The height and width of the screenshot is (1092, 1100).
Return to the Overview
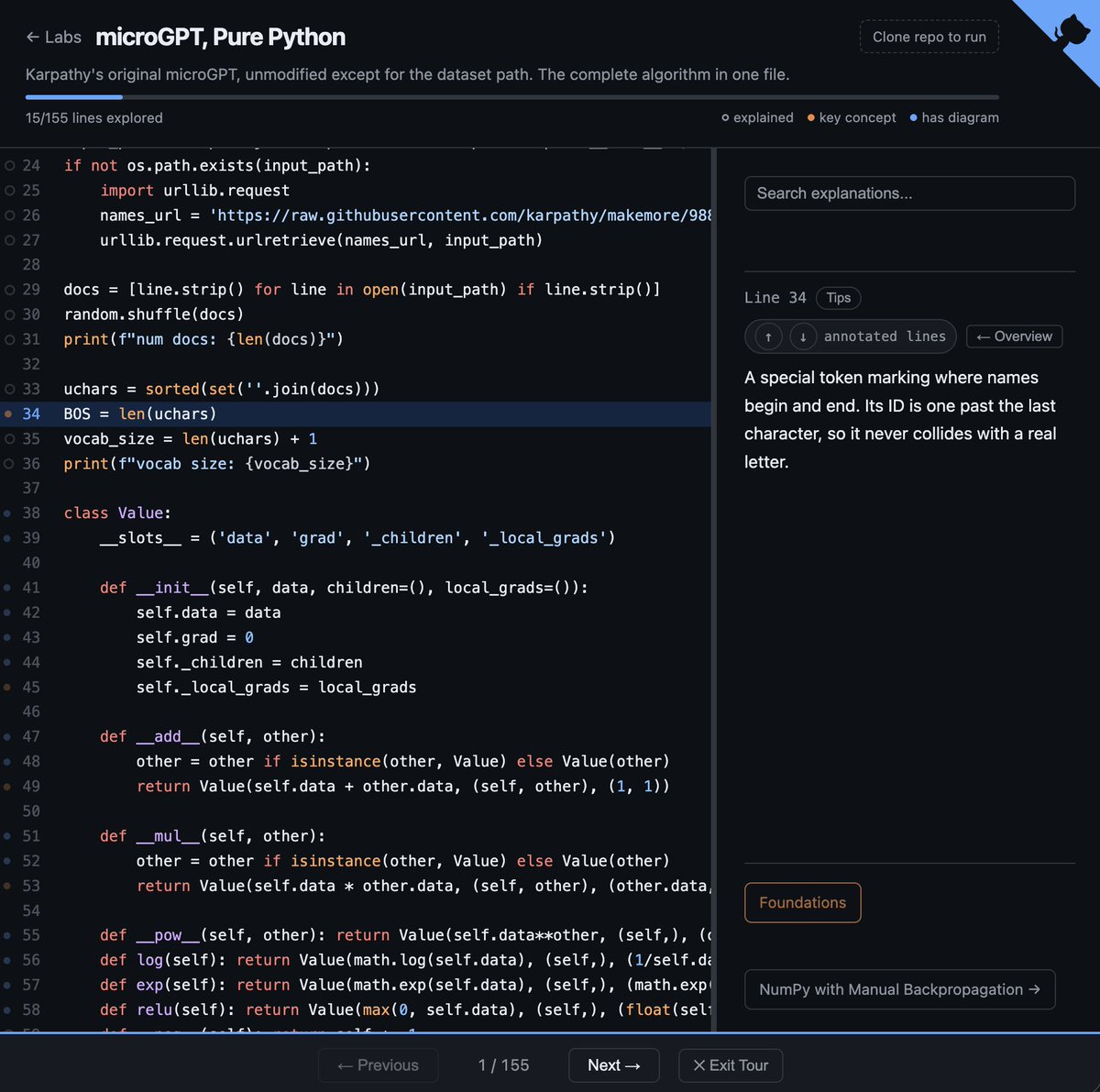[x=1015, y=336]
